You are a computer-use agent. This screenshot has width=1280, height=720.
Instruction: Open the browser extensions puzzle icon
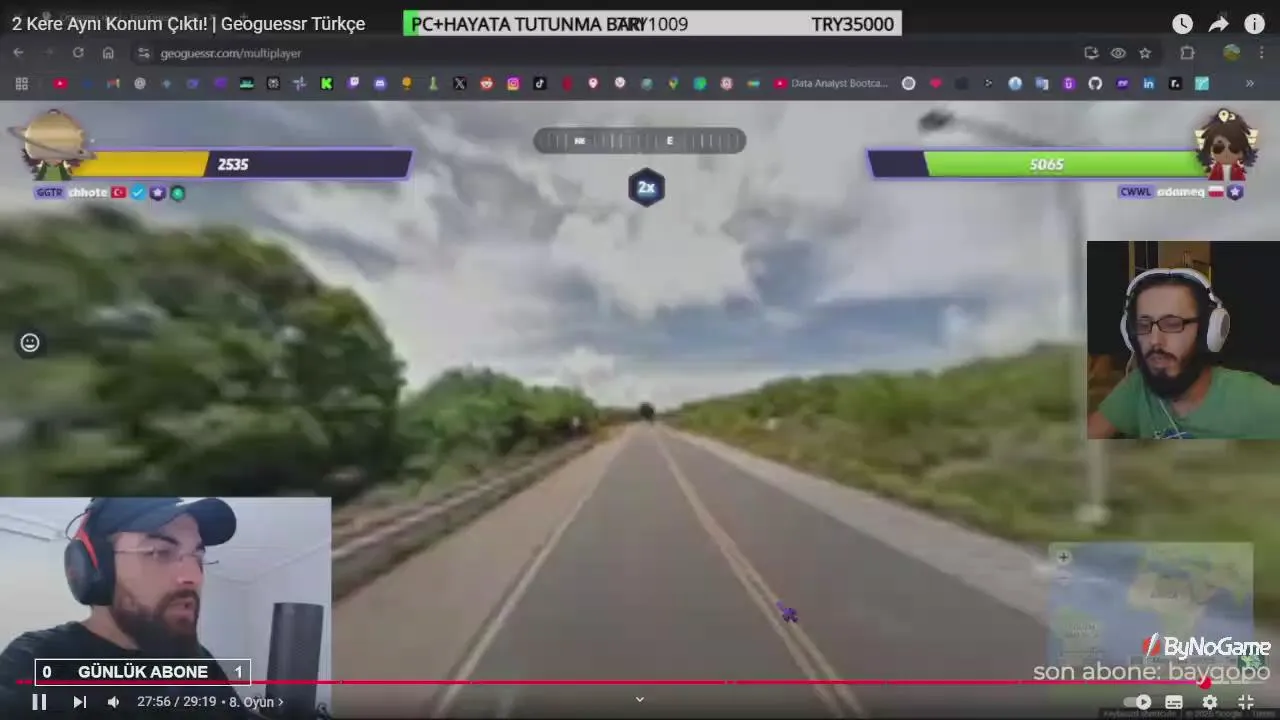pyautogui.click(x=1188, y=53)
